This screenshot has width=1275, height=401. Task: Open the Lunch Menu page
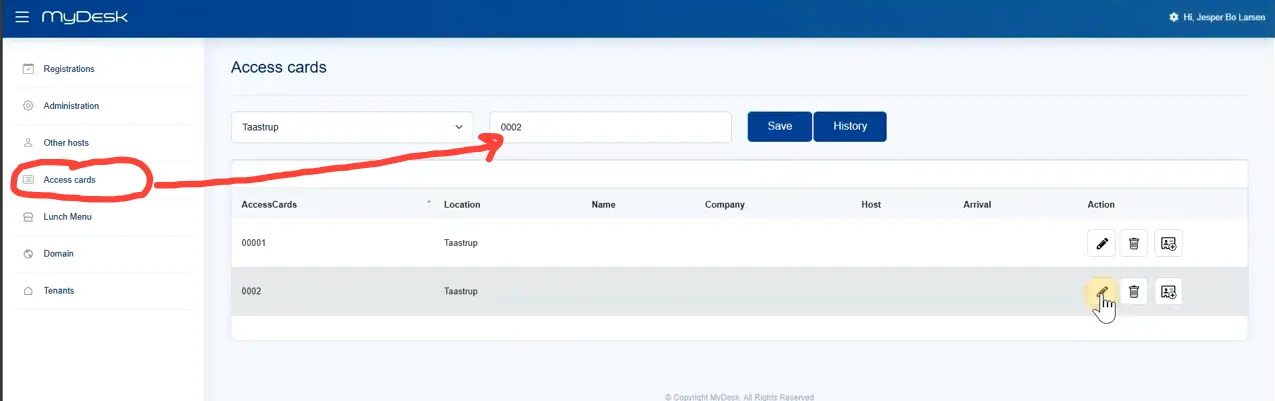pos(68,217)
